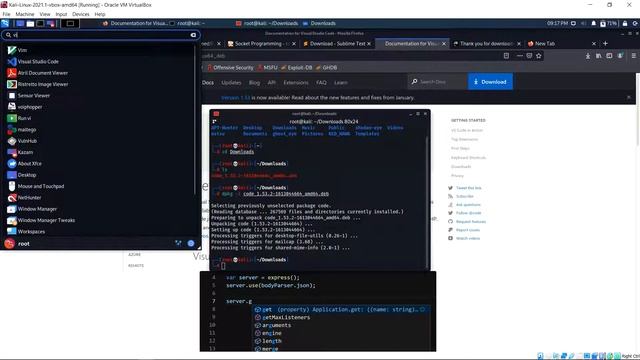Open the file manager panel launcher
Image resolution: width=640 pixels, height=360 pixels.
pyautogui.click(x=30, y=24)
